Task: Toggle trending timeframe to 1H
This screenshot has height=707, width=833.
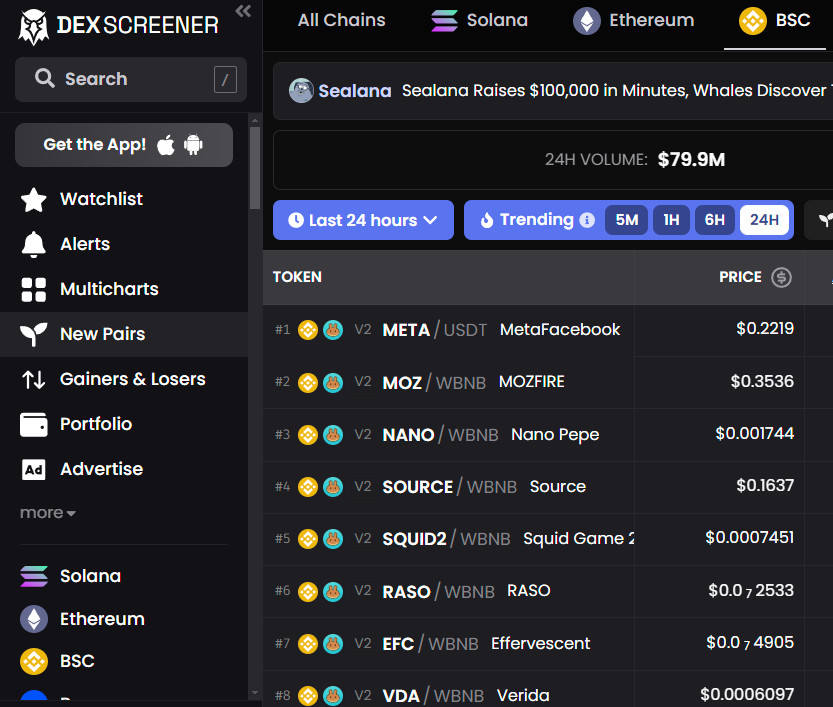Action: coord(672,220)
